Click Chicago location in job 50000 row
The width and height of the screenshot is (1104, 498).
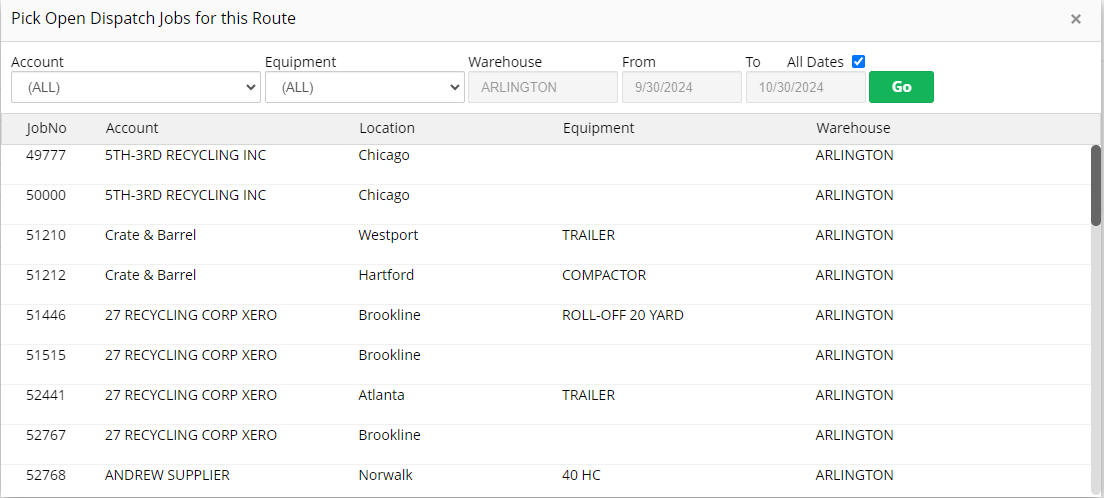(x=384, y=195)
